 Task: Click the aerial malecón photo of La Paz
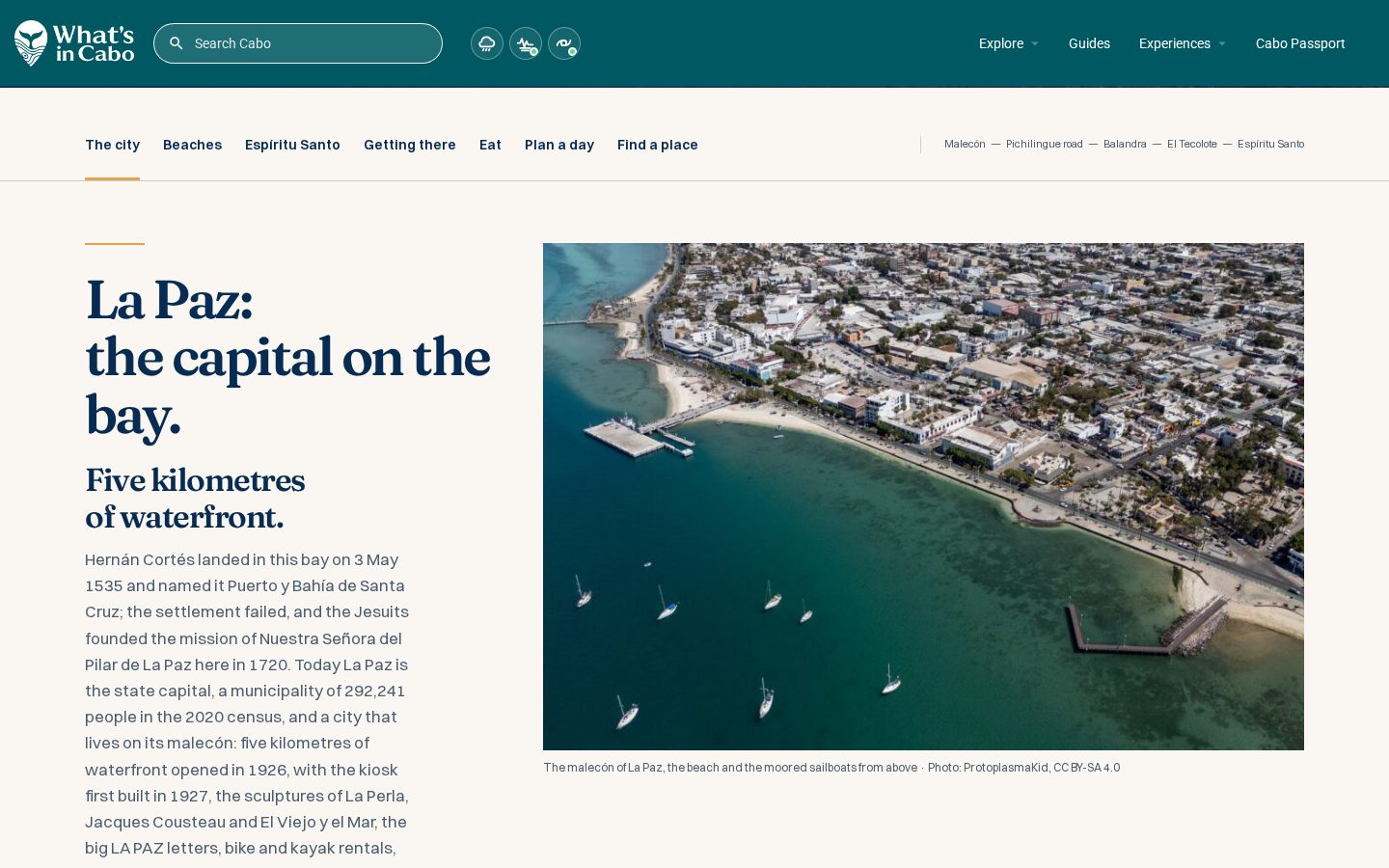click(923, 497)
